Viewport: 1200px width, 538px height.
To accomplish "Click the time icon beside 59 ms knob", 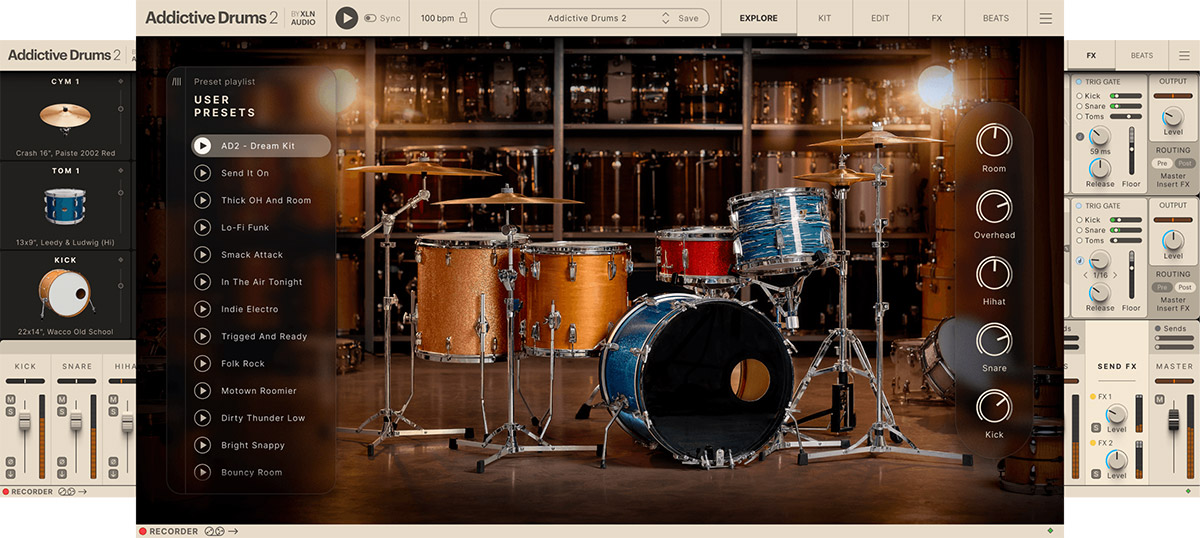I will (1079, 136).
